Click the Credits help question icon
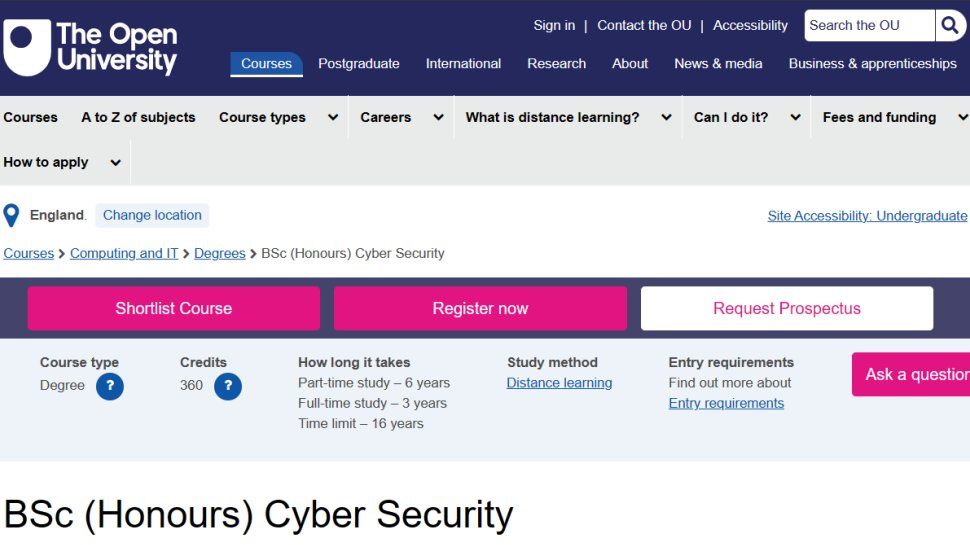The width and height of the screenshot is (970, 545). click(x=228, y=386)
